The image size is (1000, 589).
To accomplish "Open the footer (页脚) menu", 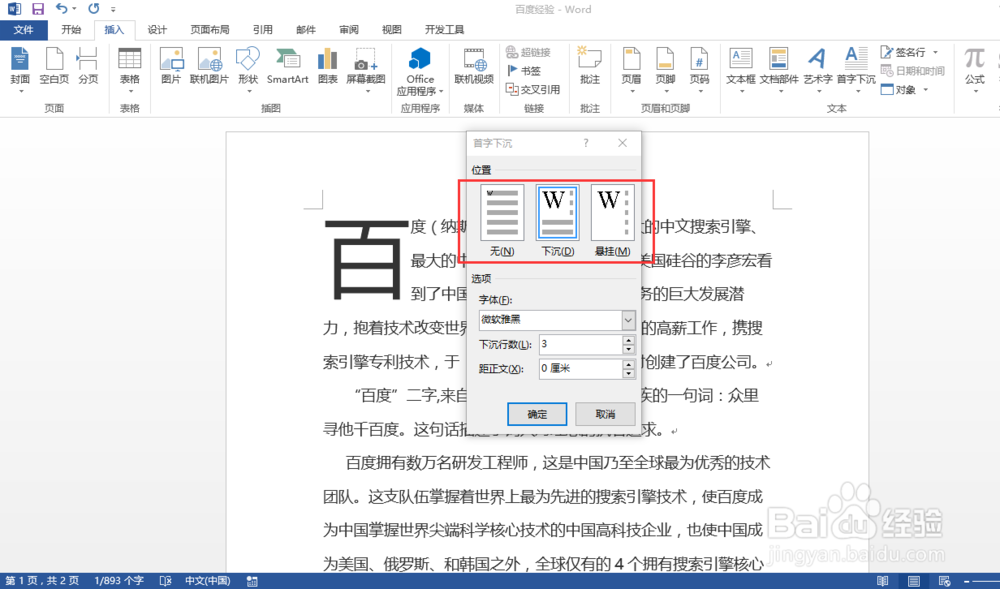I will (665, 69).
